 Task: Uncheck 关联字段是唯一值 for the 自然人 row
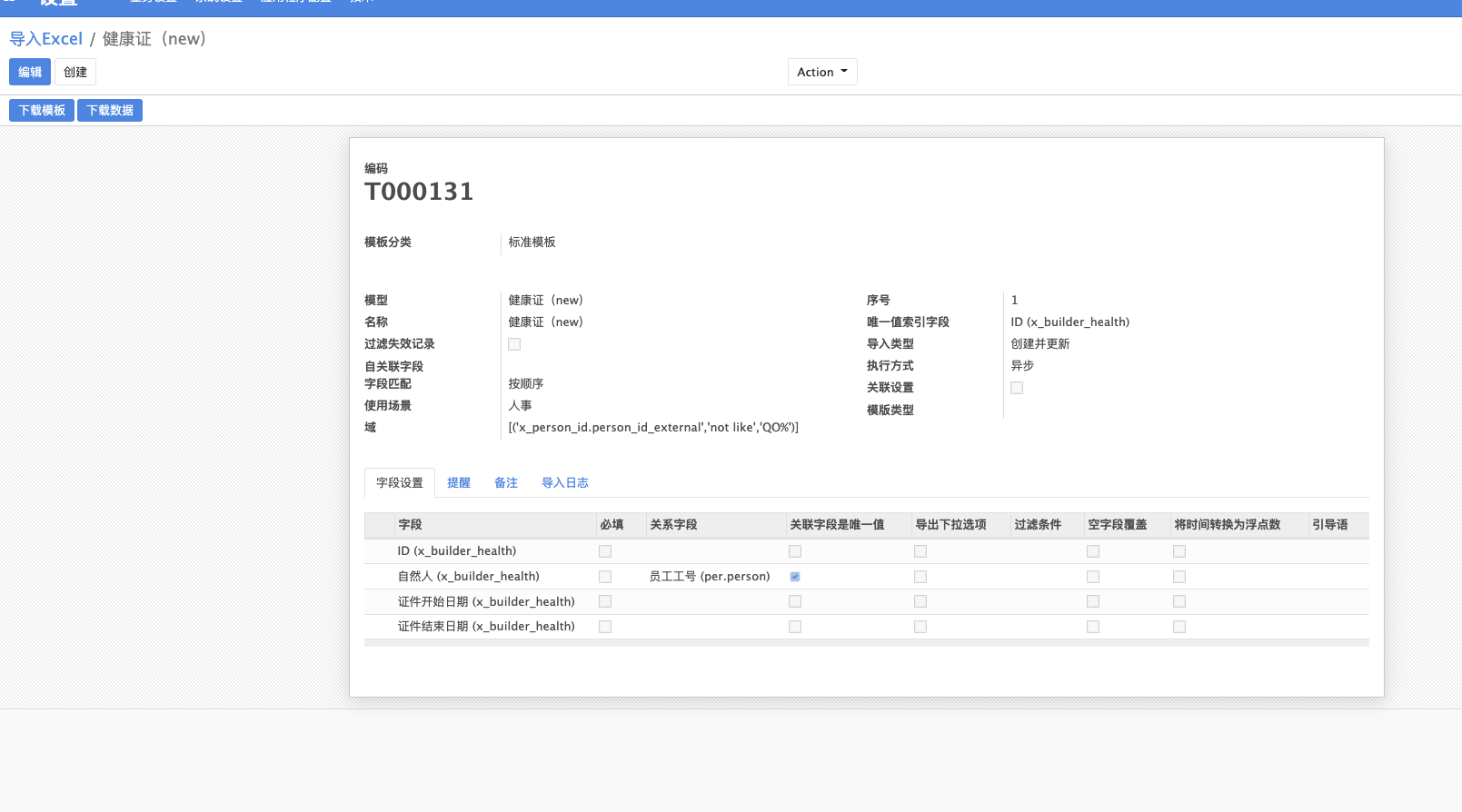coord(795,577)
